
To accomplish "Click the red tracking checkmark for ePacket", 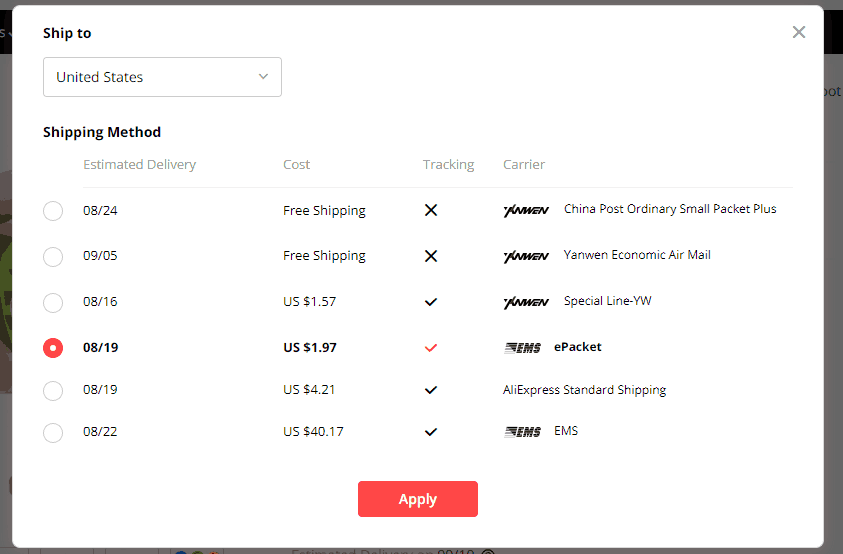I will pyautogui.click(x=431, y=348).
